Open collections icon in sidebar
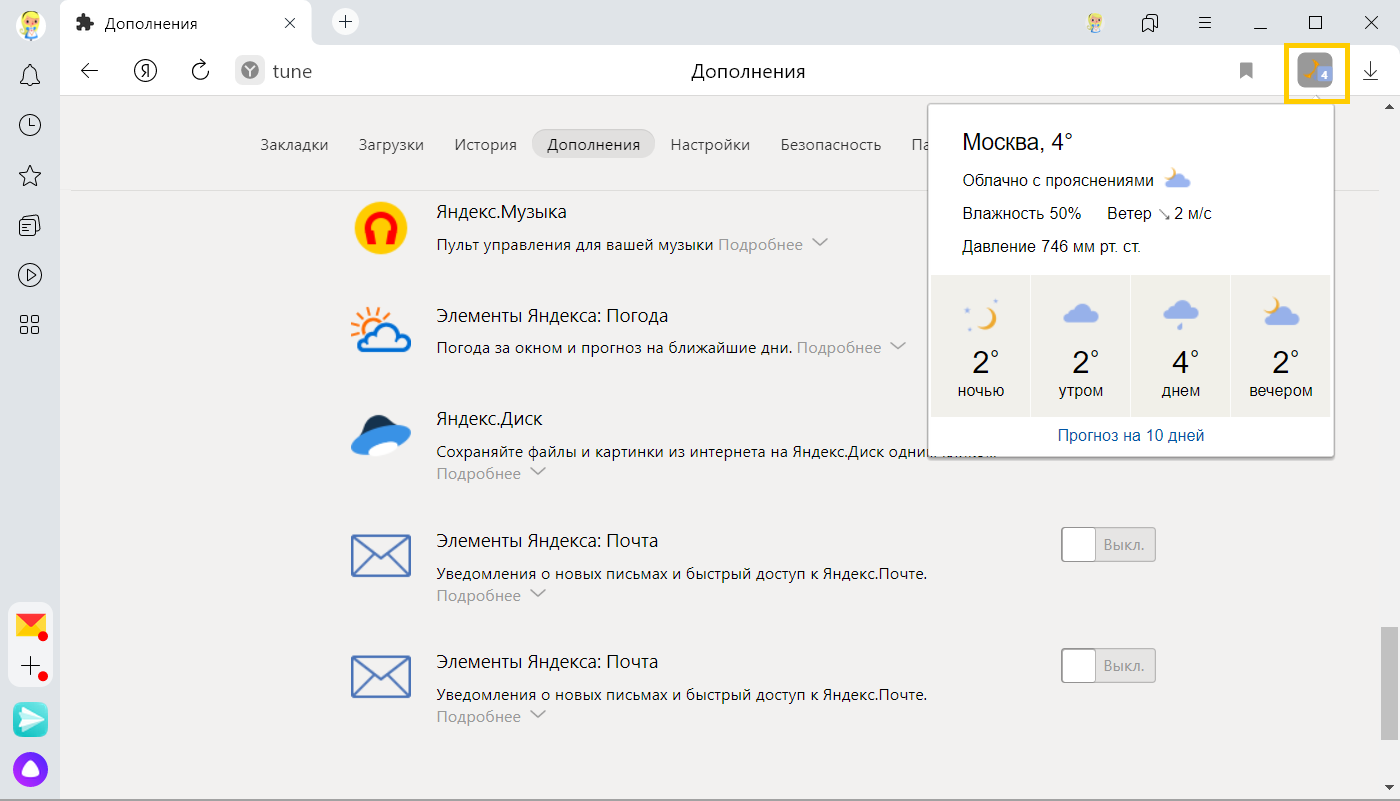Viewport: 1400px width, 801px height. (30, 225)
